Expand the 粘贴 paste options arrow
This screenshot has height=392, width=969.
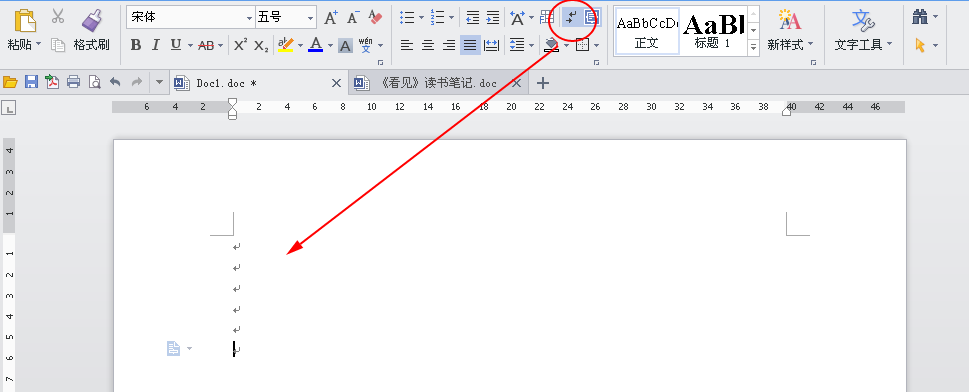[38, 45]
